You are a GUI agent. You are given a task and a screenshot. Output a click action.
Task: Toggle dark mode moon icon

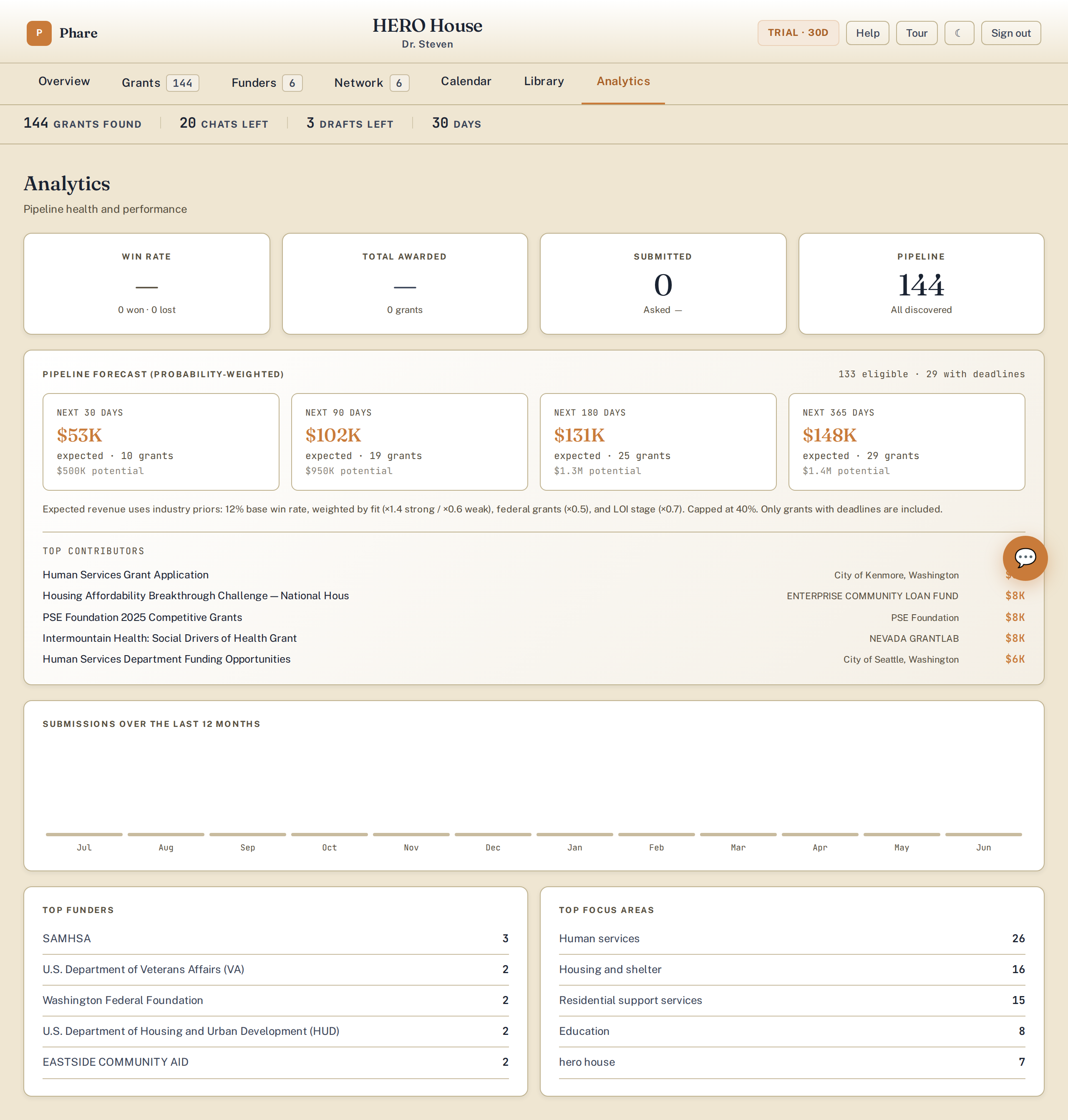coord(959,33)
